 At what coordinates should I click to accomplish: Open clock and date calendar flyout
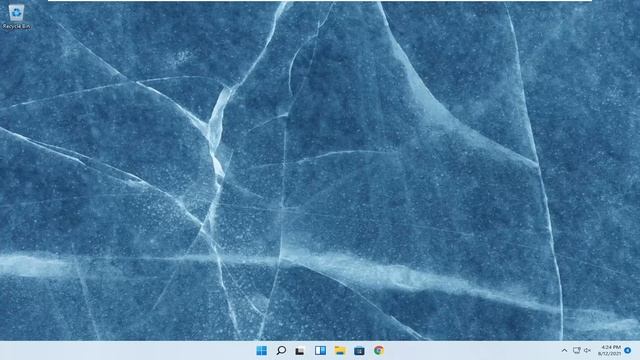click(x=610, y=351)
